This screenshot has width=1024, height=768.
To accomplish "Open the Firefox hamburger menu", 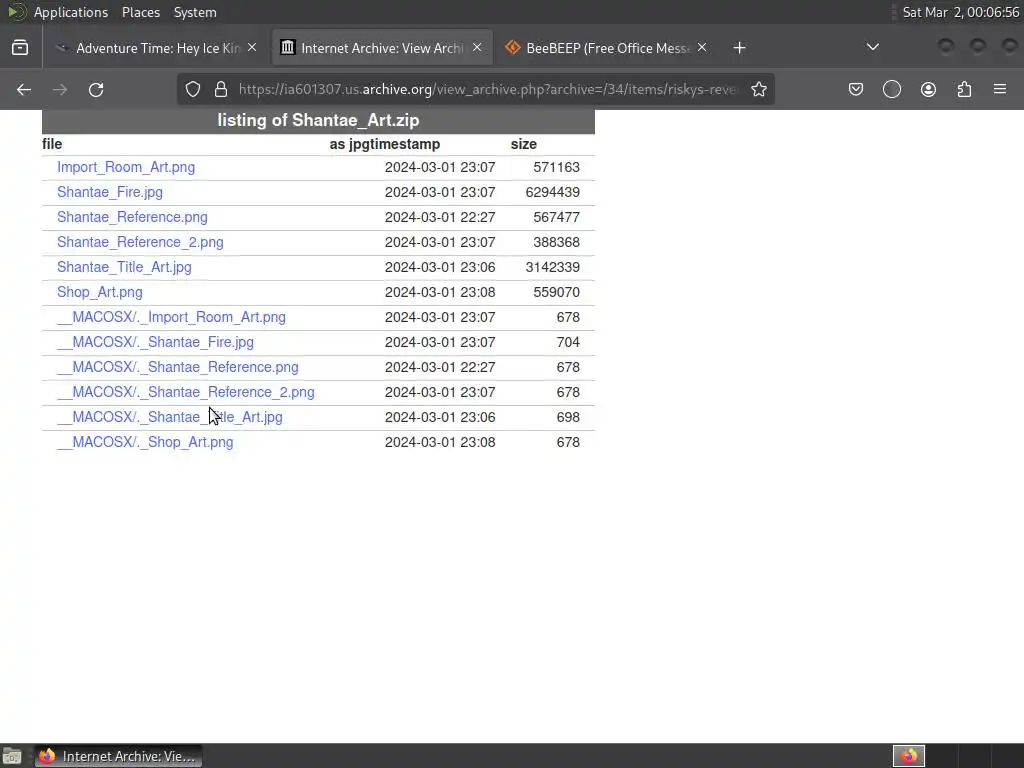I will tap(1000, 89).
